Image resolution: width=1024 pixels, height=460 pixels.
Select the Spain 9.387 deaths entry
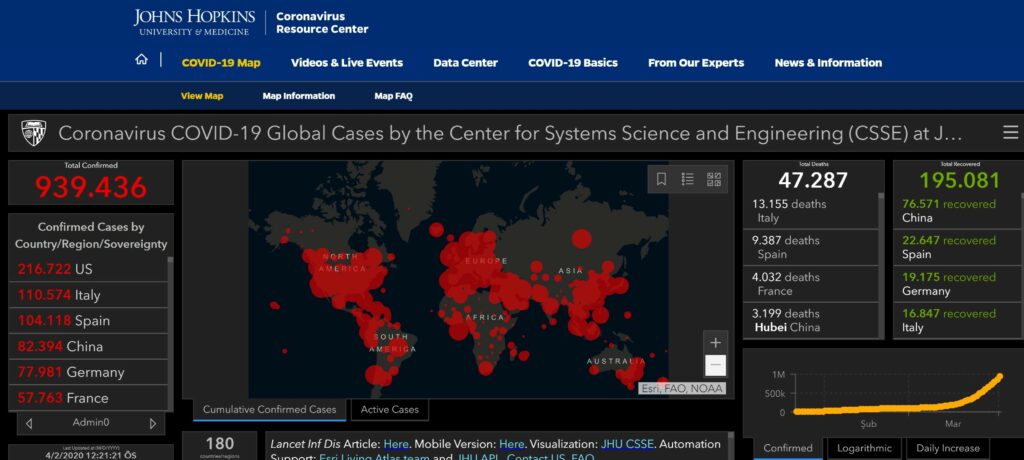[810, 247]
